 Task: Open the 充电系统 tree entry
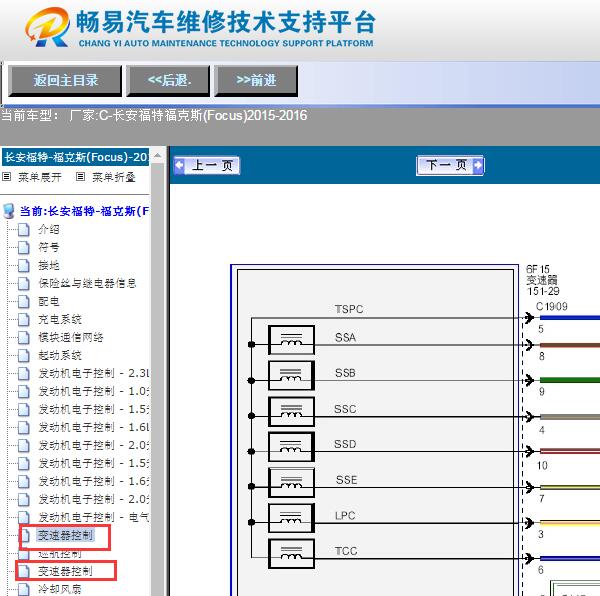pos(60,319)
